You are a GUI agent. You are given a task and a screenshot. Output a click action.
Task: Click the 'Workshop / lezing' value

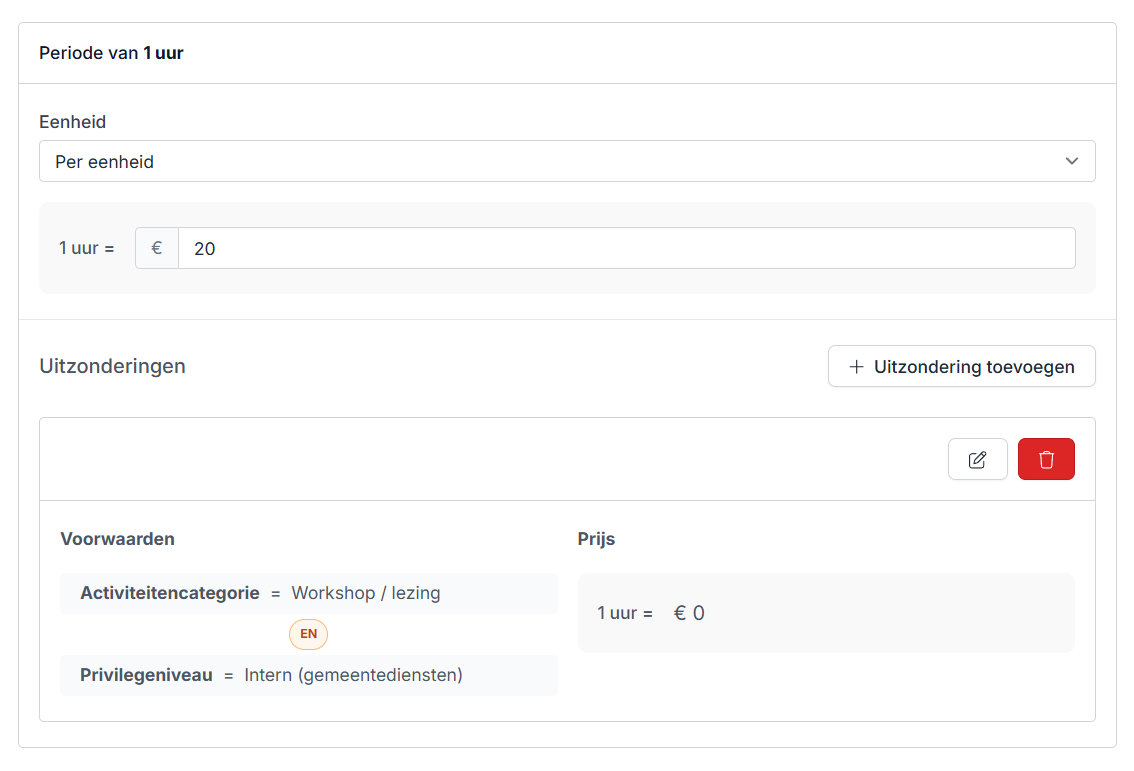pos(366,593)
